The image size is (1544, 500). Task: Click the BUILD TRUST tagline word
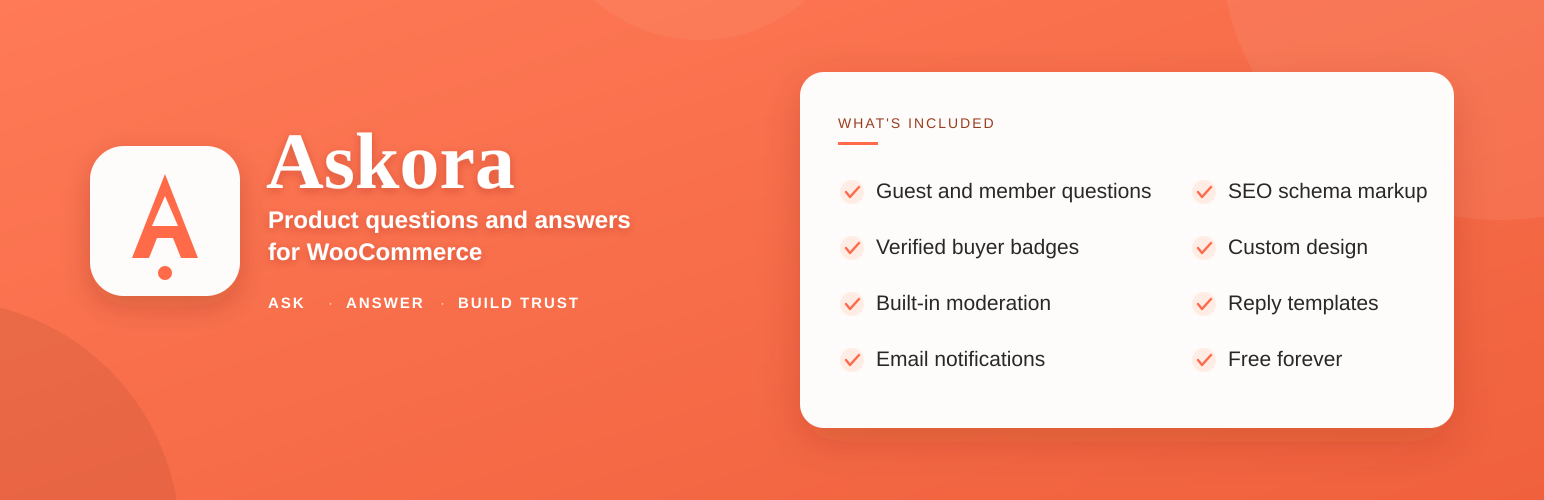coord(518,303)
